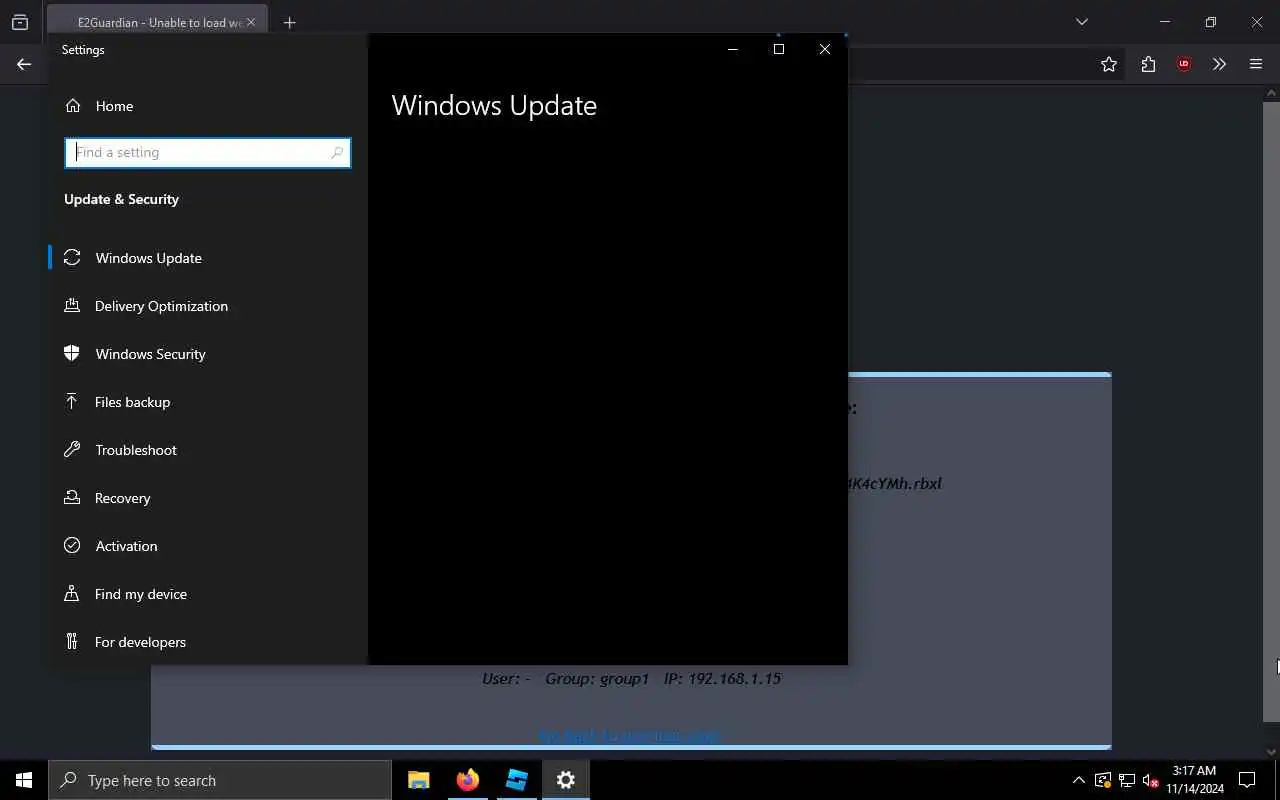Switch to Firefox on taskbar
Image resolution: width=1280 pixels, height=800 pixels.
pos(467,780)
